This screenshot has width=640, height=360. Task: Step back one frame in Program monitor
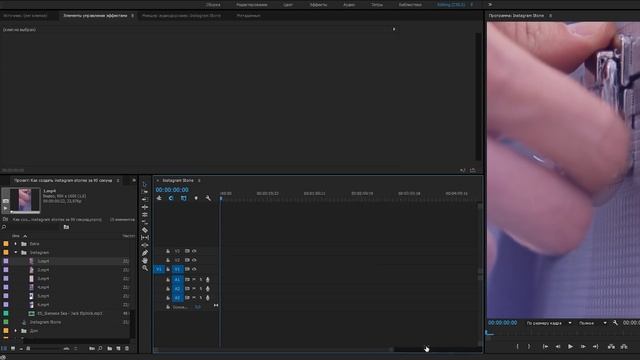558,347
